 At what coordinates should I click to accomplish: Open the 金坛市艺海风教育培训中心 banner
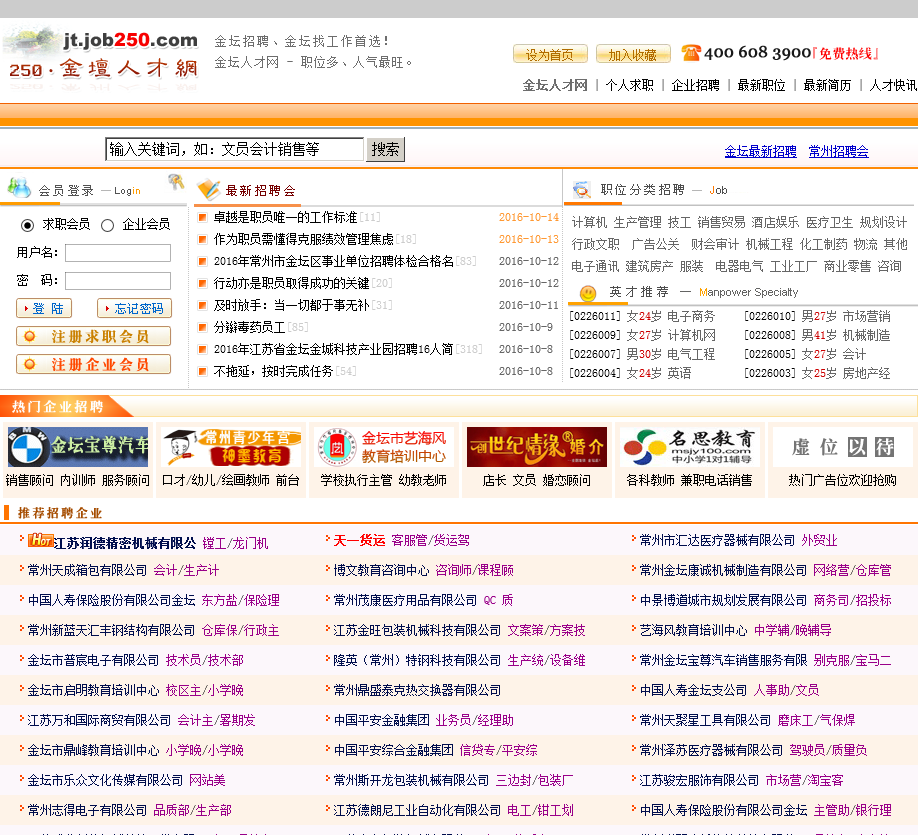pyautogui.click(x=384, y=447)
